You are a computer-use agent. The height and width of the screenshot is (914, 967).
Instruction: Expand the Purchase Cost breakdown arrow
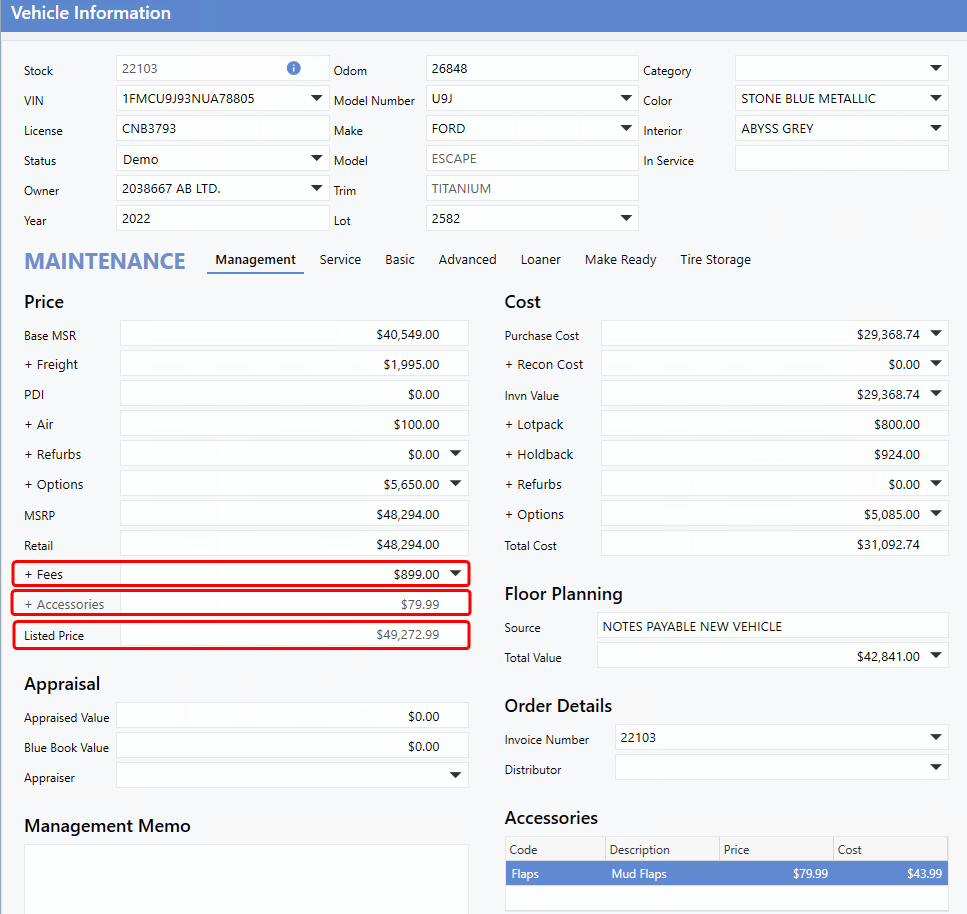936,334
